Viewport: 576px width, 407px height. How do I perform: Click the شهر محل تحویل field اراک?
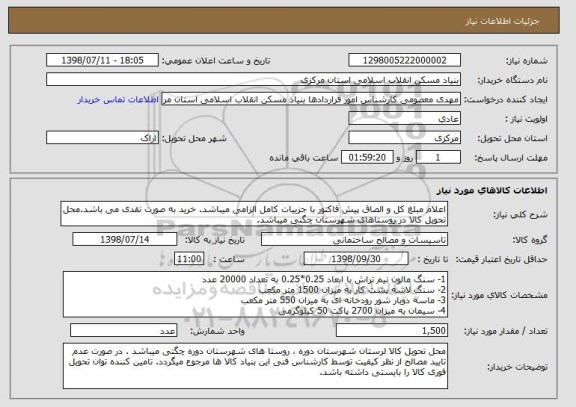(x=102, y=138)
